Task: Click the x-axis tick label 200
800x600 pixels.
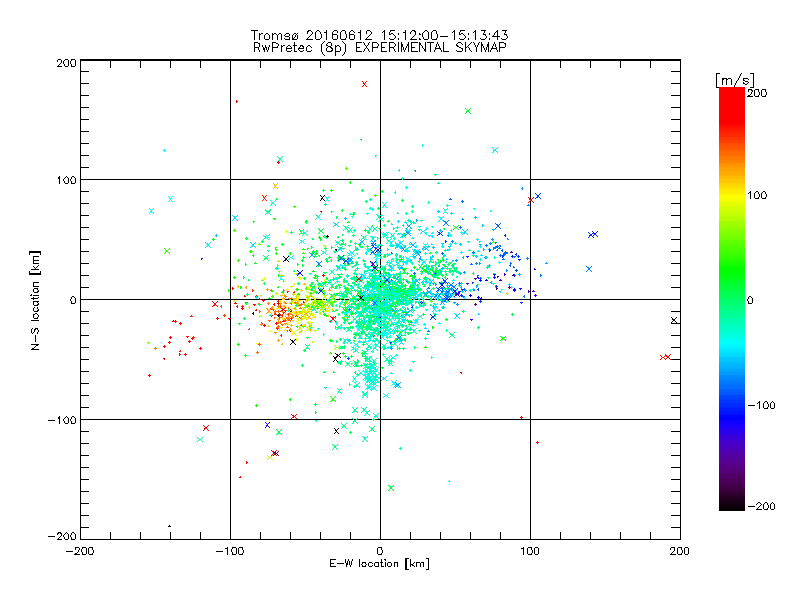Action: [680, 551]
